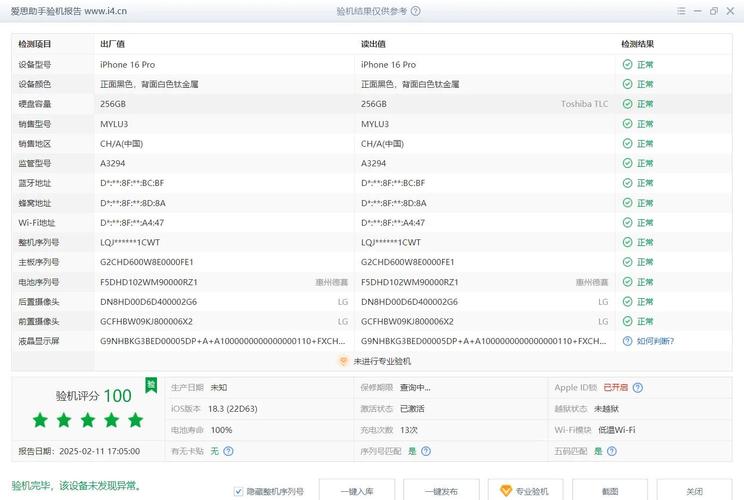The width and height of the screenshot is (744, 500).
Task: Click the 出厂值 cell F5DHD102WM90000RZ1
Action: [x=149, y=282]
